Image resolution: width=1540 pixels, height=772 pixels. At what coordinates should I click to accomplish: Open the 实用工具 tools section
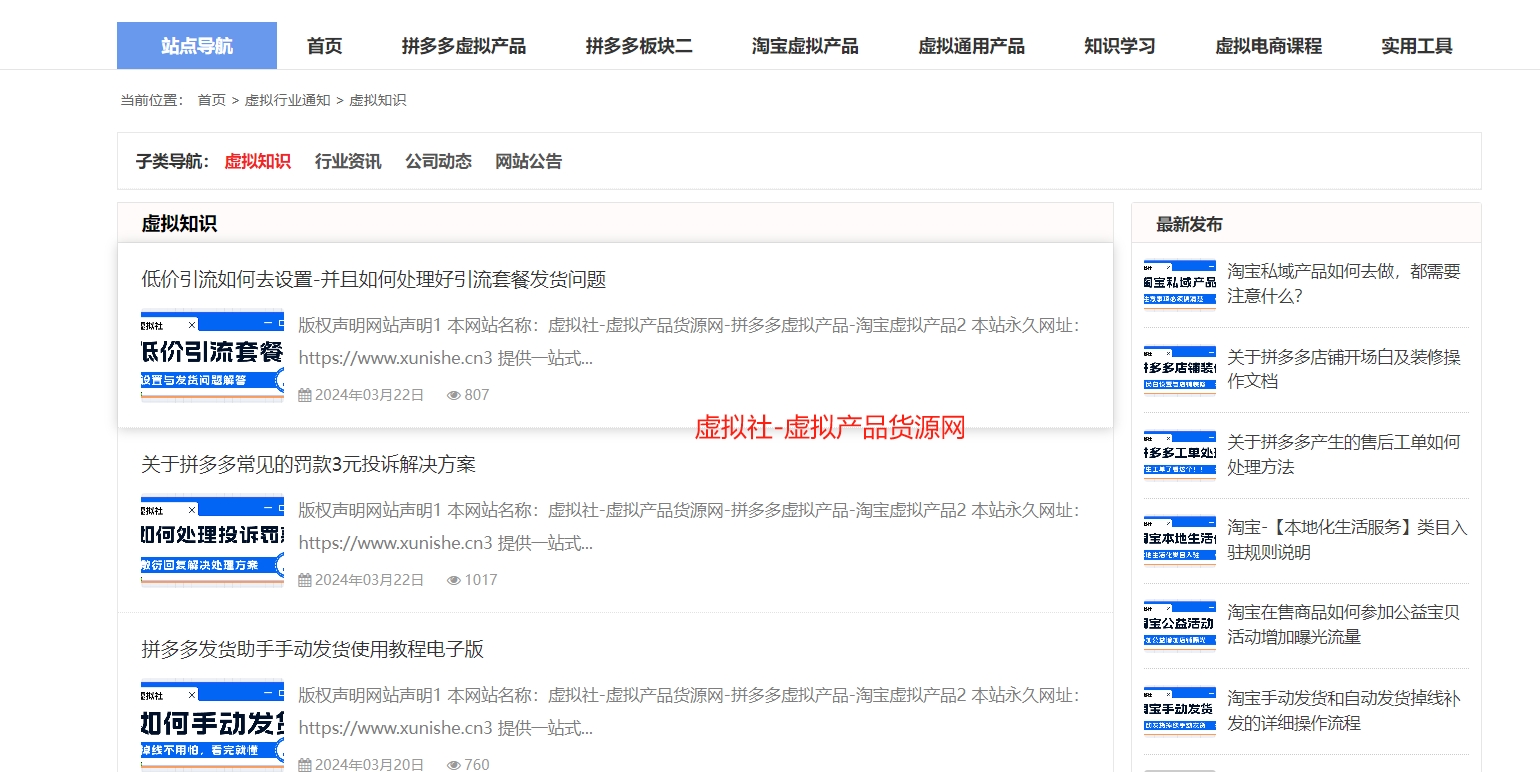click(1415, 45)
